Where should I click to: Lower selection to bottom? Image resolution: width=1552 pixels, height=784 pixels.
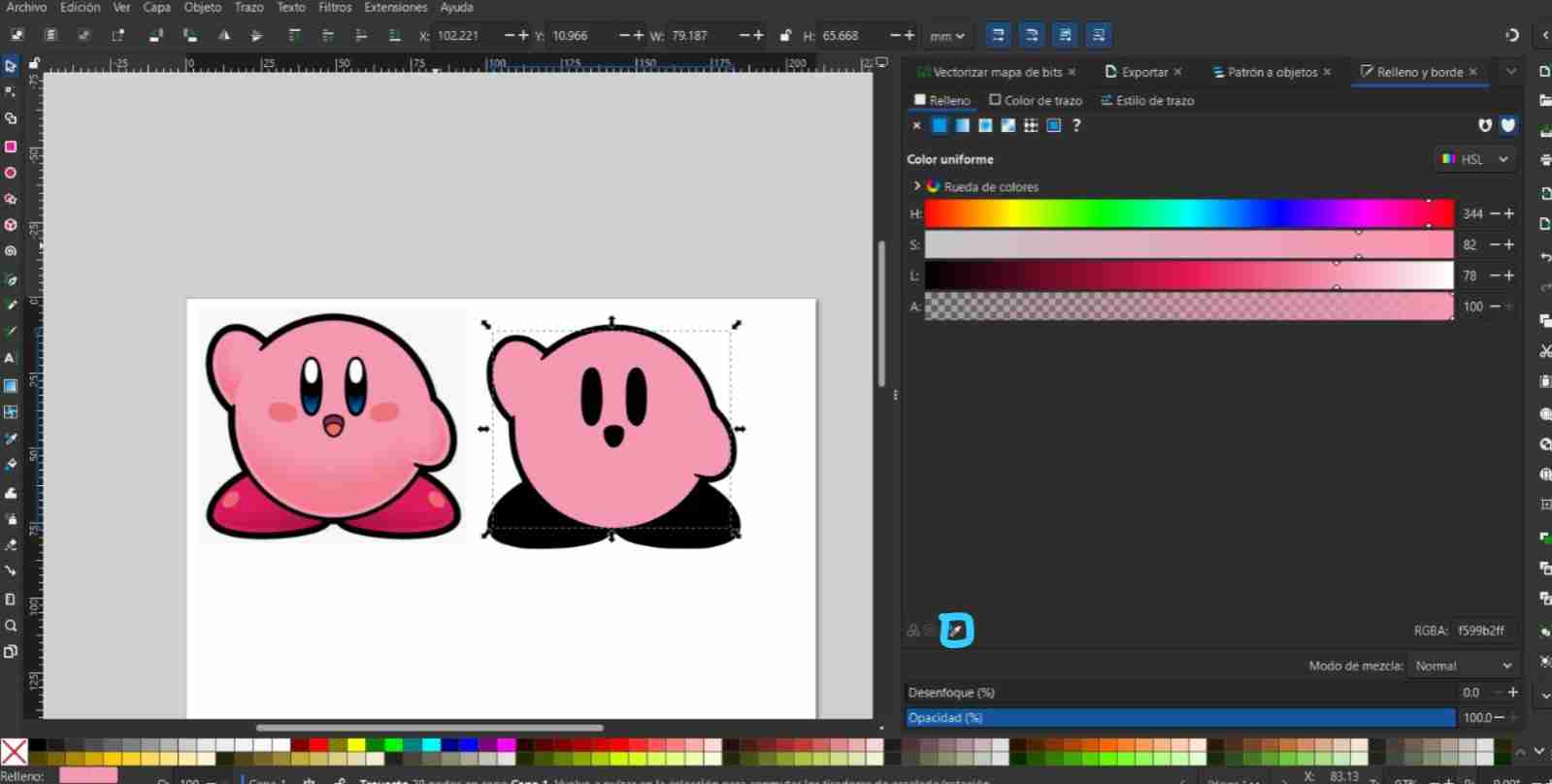[394, 36]
